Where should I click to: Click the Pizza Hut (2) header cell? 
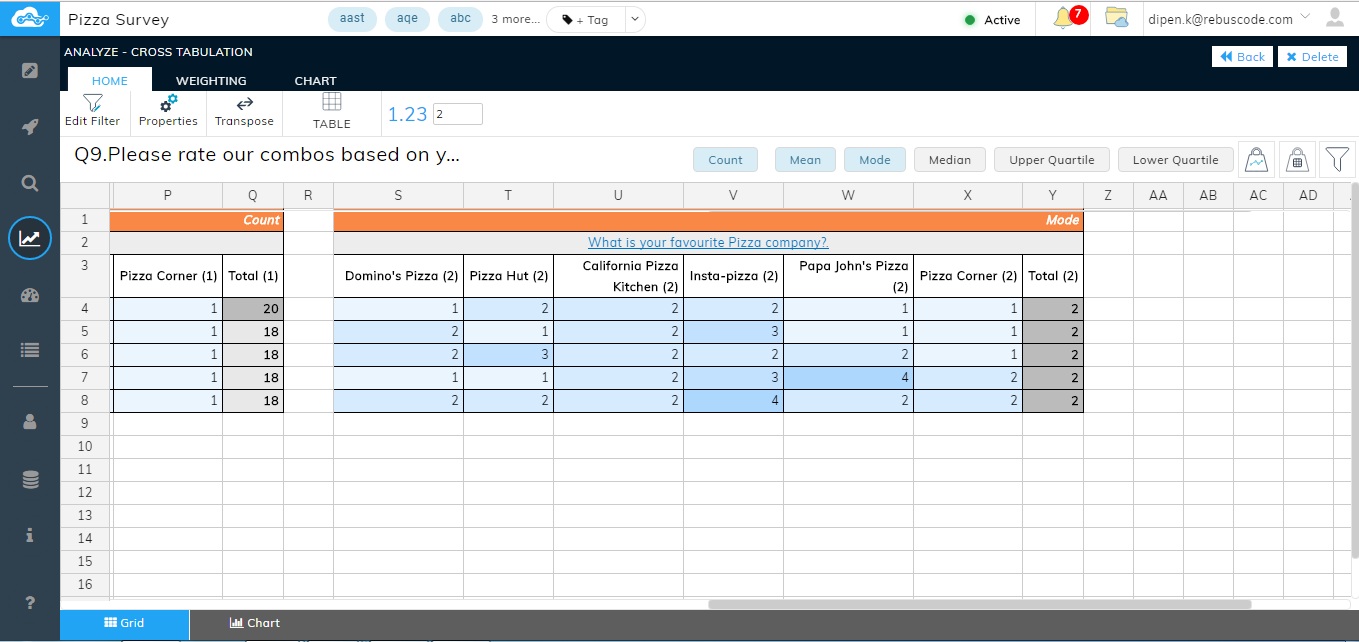point(508,276)
